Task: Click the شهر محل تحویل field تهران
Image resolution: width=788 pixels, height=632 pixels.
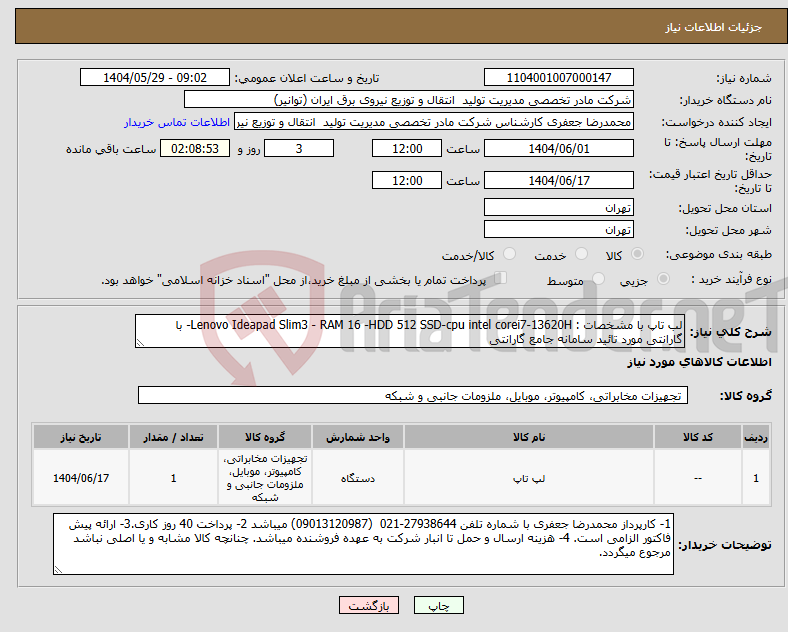Action: 559,230
